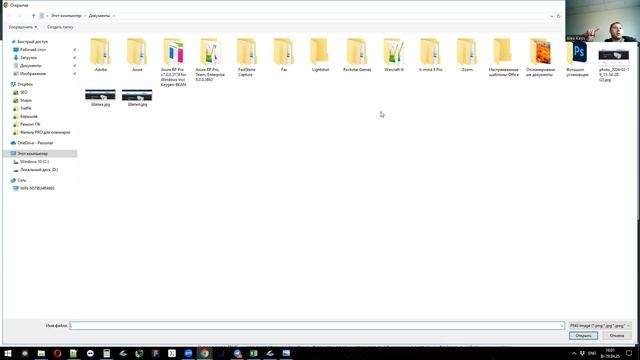640x360 pixels.
Task: Select the WIN- network computer
Action: 37,188
